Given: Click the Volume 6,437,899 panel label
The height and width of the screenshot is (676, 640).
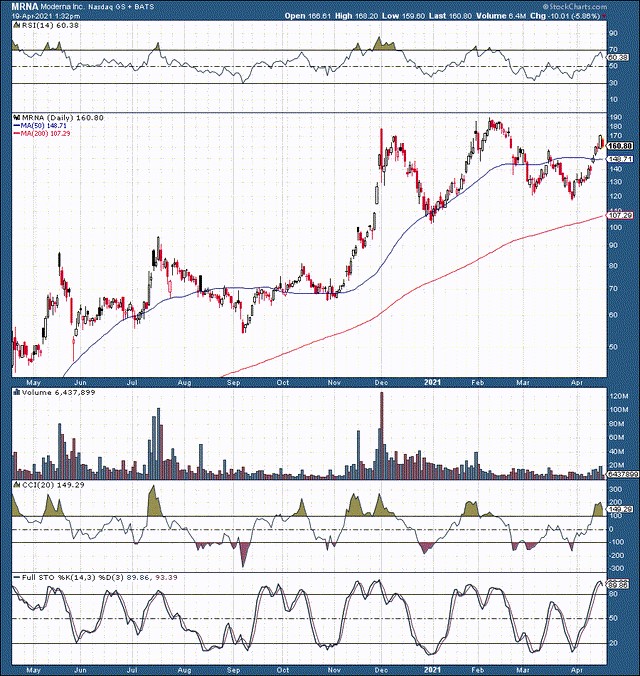Looking at the screenshot, I should [59, 393].
